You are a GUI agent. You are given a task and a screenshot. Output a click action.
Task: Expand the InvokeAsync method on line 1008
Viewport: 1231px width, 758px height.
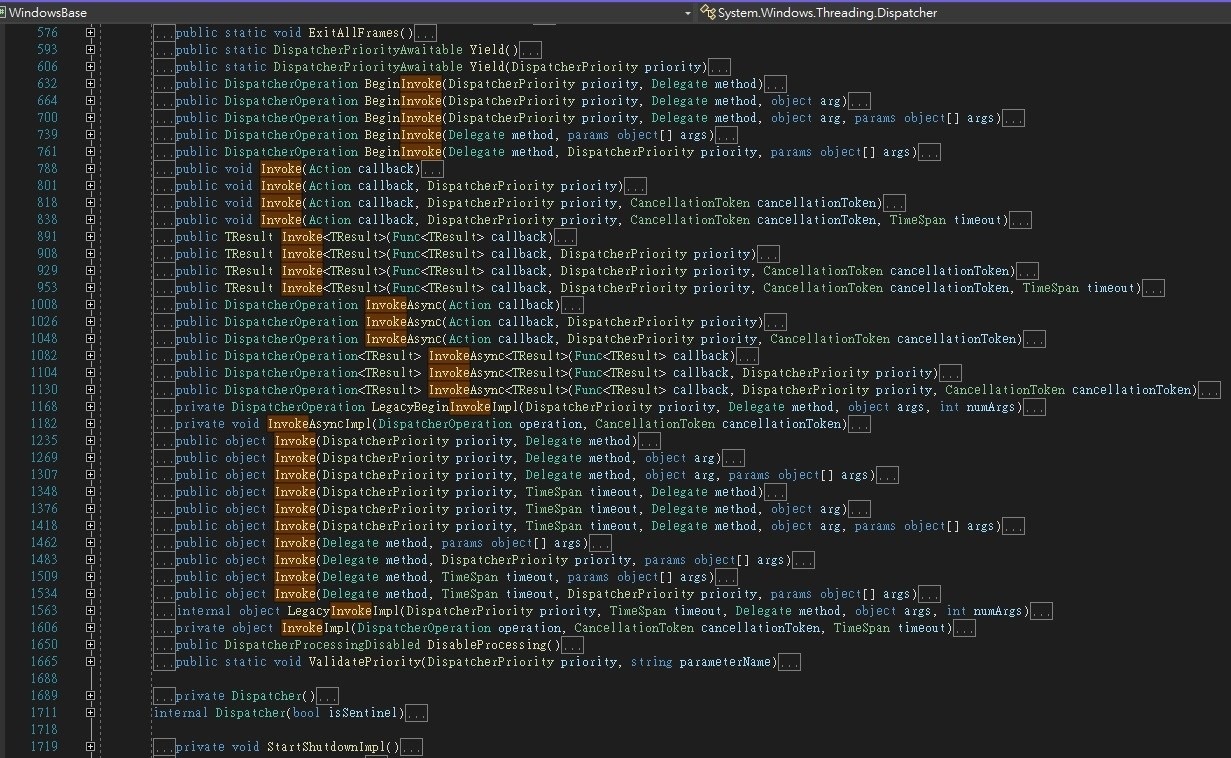(x=90, y=305)
